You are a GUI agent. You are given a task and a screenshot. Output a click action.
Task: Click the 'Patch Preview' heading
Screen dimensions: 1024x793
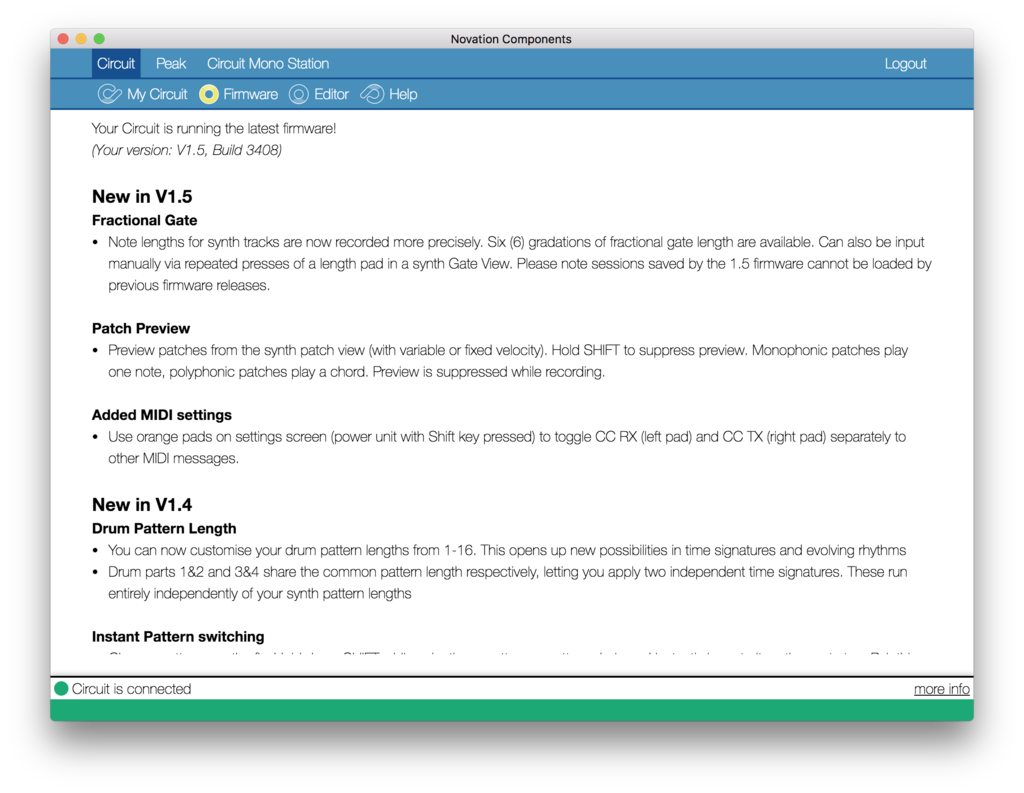[141, 329]
